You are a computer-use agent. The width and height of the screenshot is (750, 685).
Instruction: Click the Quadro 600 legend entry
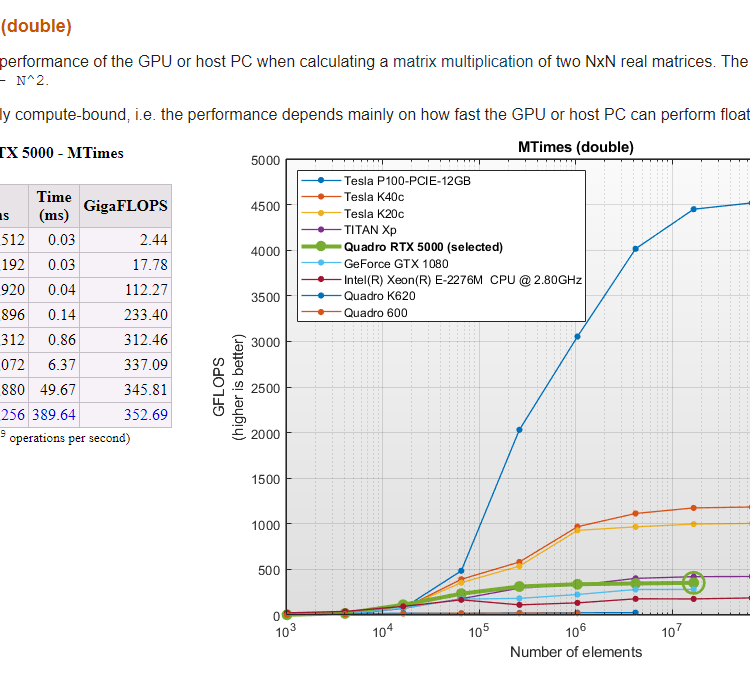(x=376, y=312)
